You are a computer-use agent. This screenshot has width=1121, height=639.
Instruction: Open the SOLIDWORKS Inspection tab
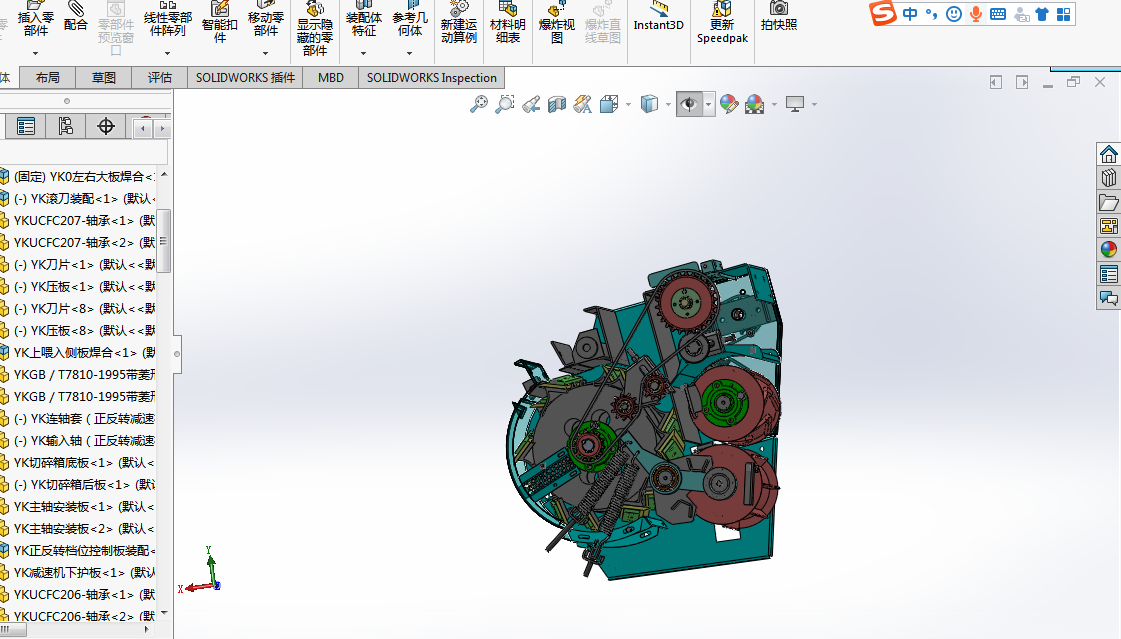point(432,77)
